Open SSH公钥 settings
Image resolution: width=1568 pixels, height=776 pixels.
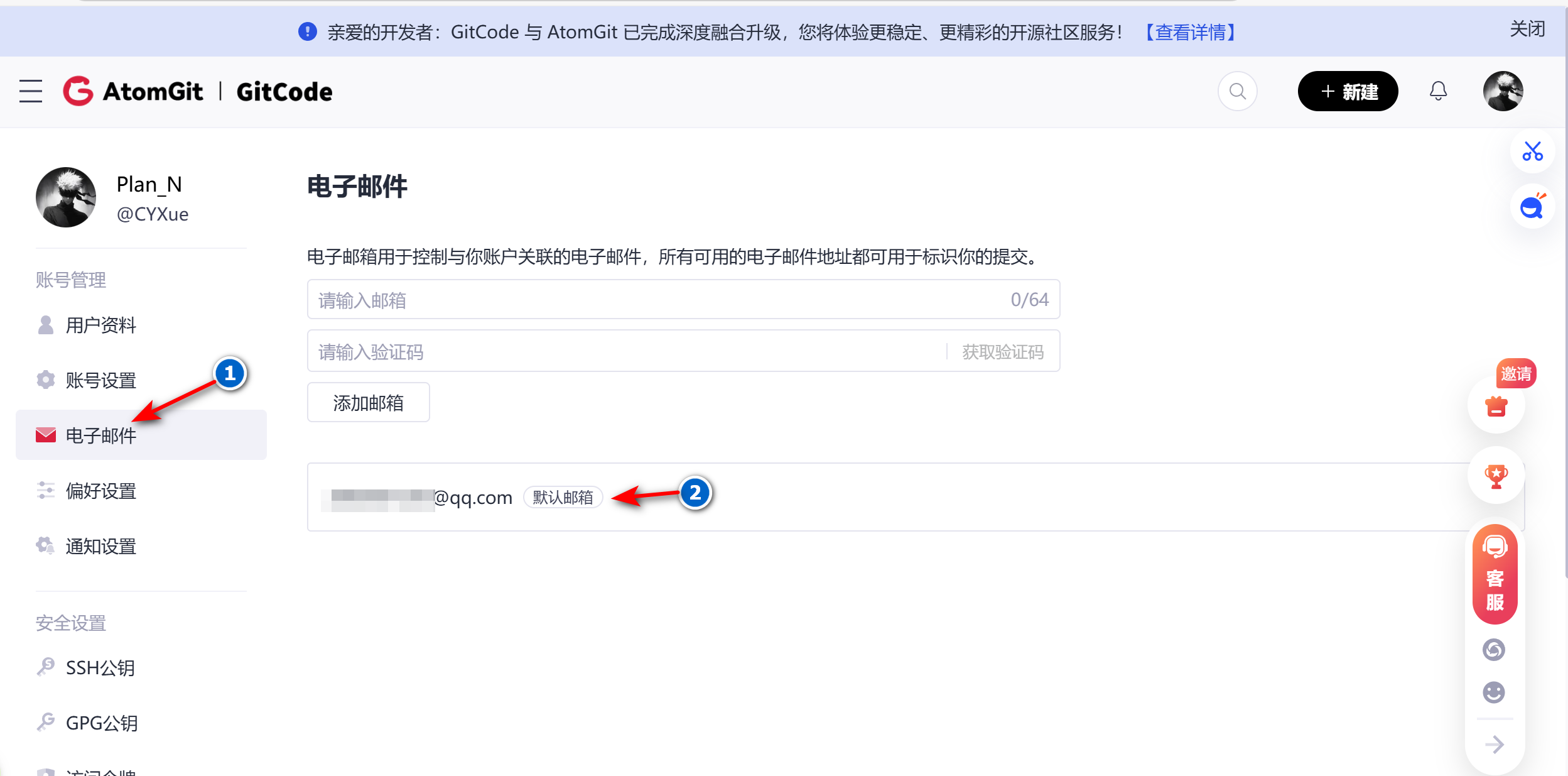(x=99, y=667)
